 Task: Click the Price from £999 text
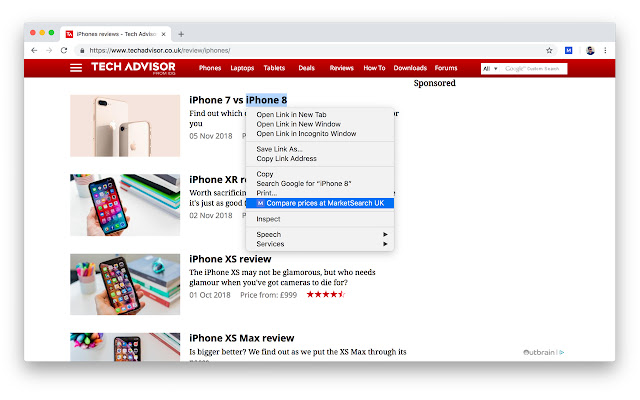269,295
